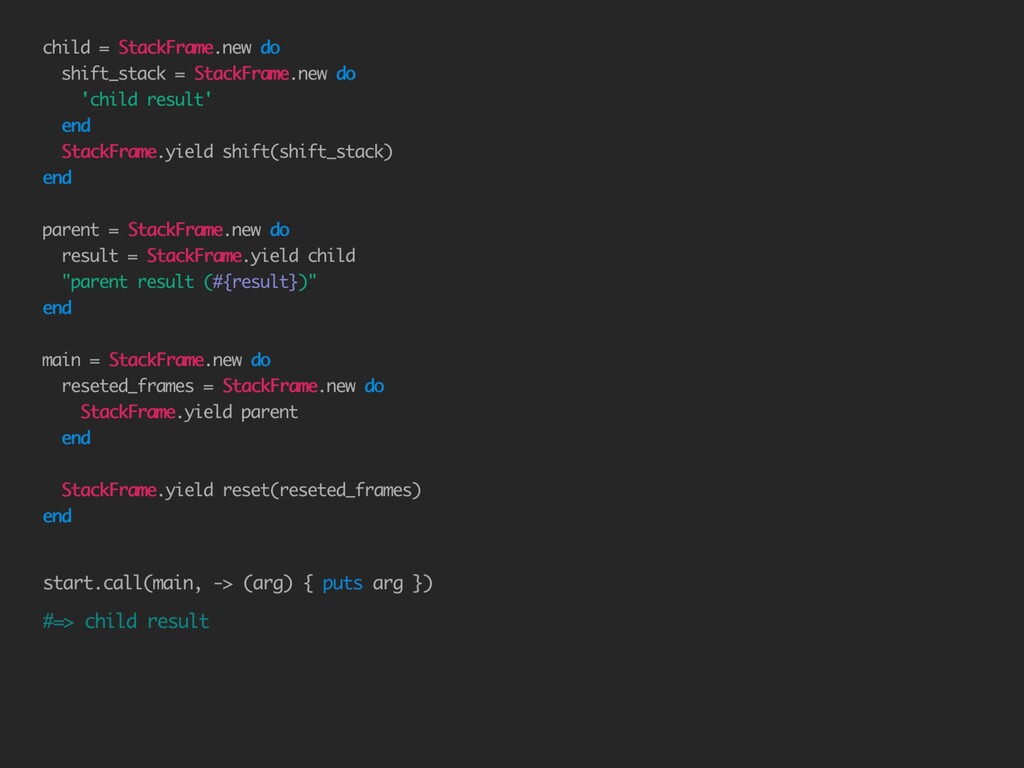This screenshot has height=768, width=1024.
Task: Click the line "parent = StackFrame.new do"
Action: pyautogui.click(x=166, y=230)
